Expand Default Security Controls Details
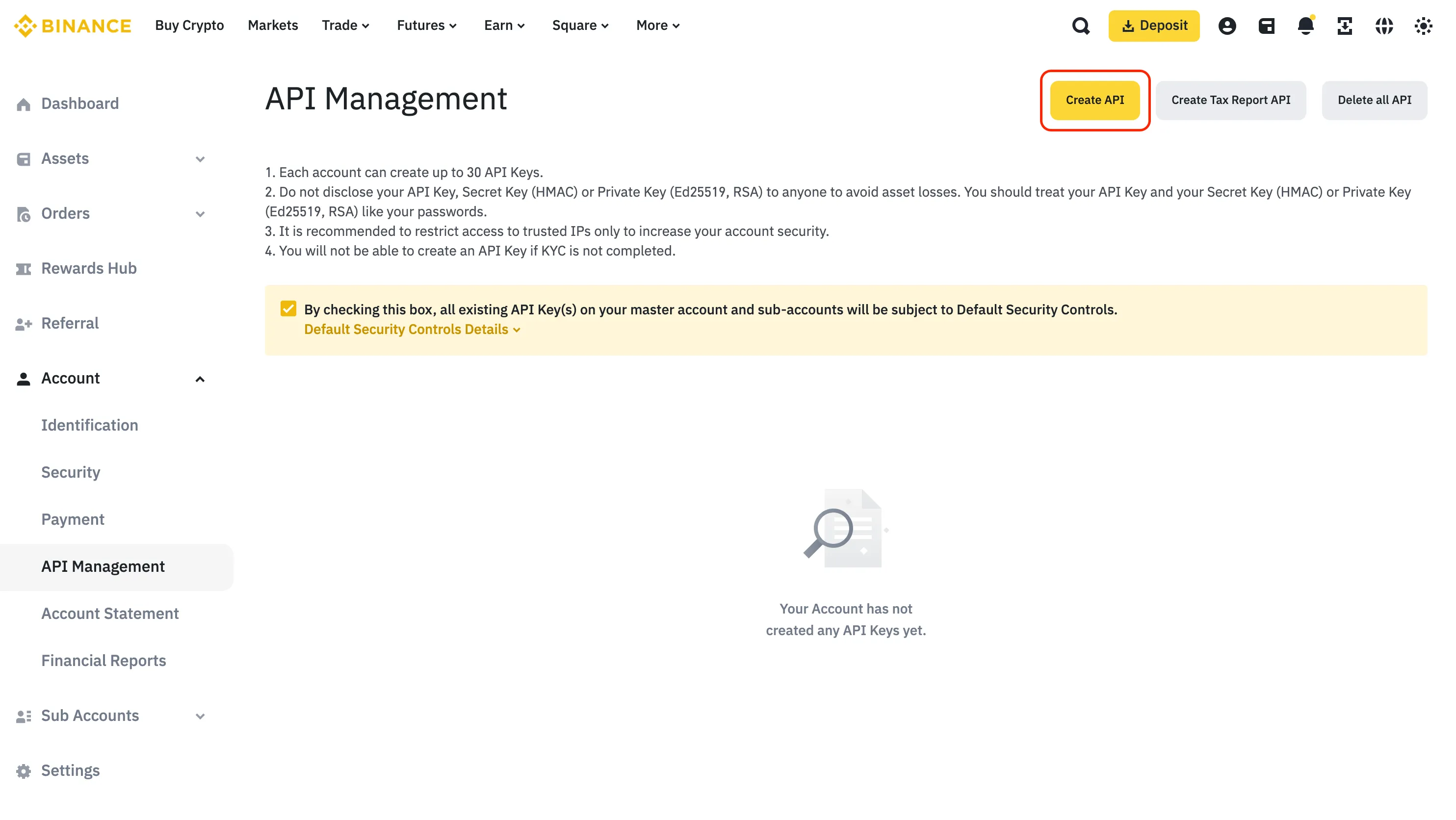 click(x=412, y=329)
